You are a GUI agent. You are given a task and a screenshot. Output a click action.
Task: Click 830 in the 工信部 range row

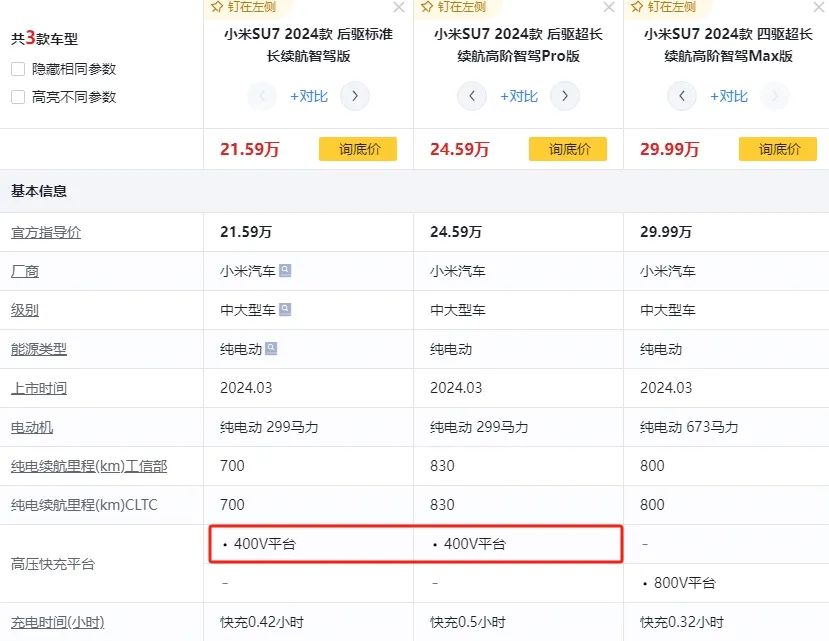[442, 466]
